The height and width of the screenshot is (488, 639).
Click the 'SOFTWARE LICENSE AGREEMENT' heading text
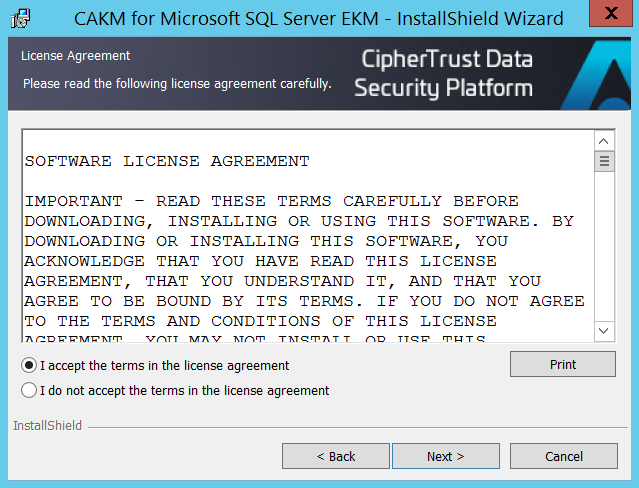pyautogui.click(x=167, y=161)
